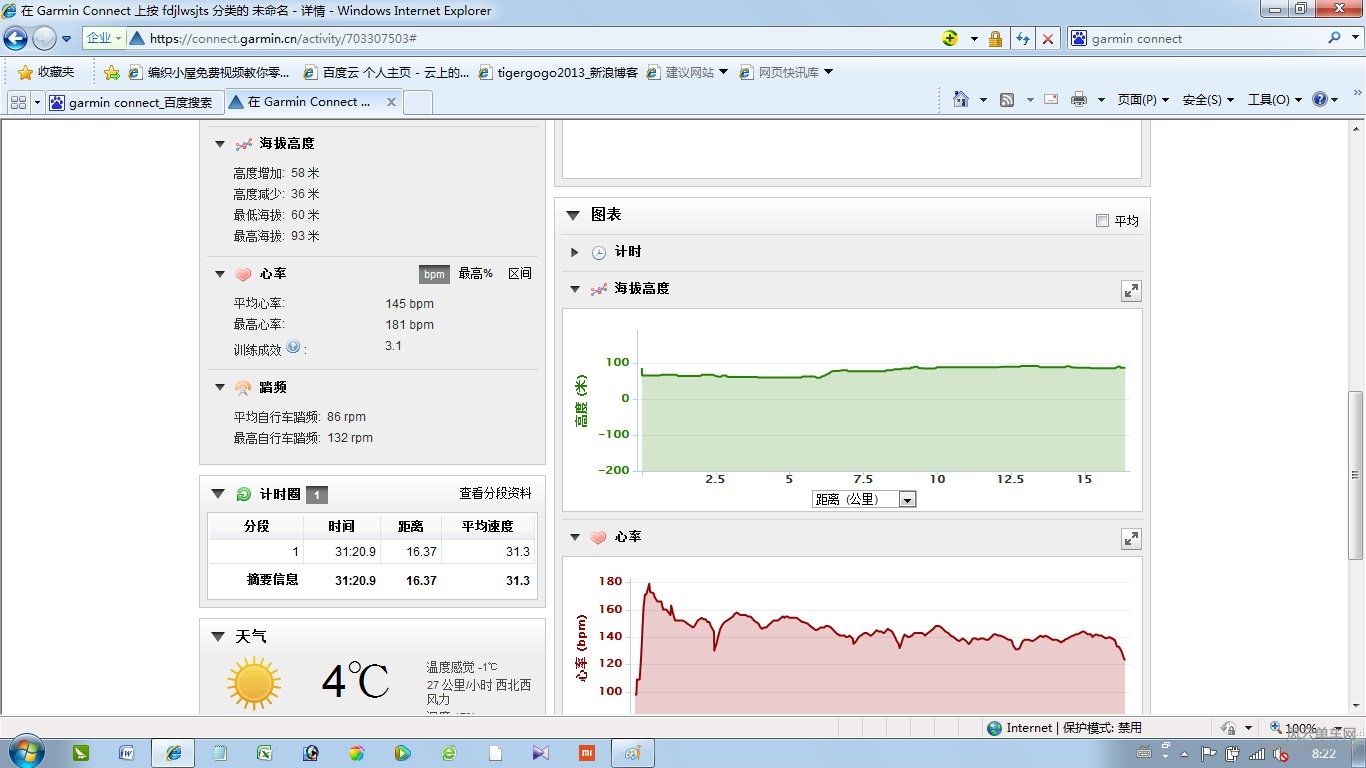Click the training effect help icon
This screenshot has height=768, width=1366.
tap(293, 347)
